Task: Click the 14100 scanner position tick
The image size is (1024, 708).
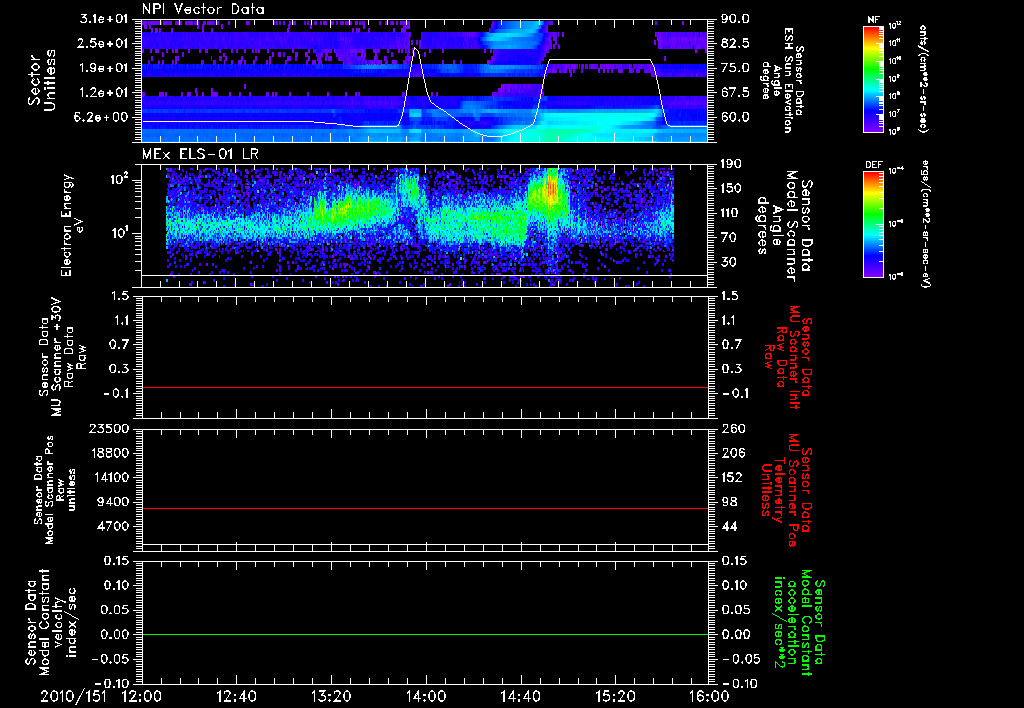Action: pyautogui.click(x=110, y=477)
